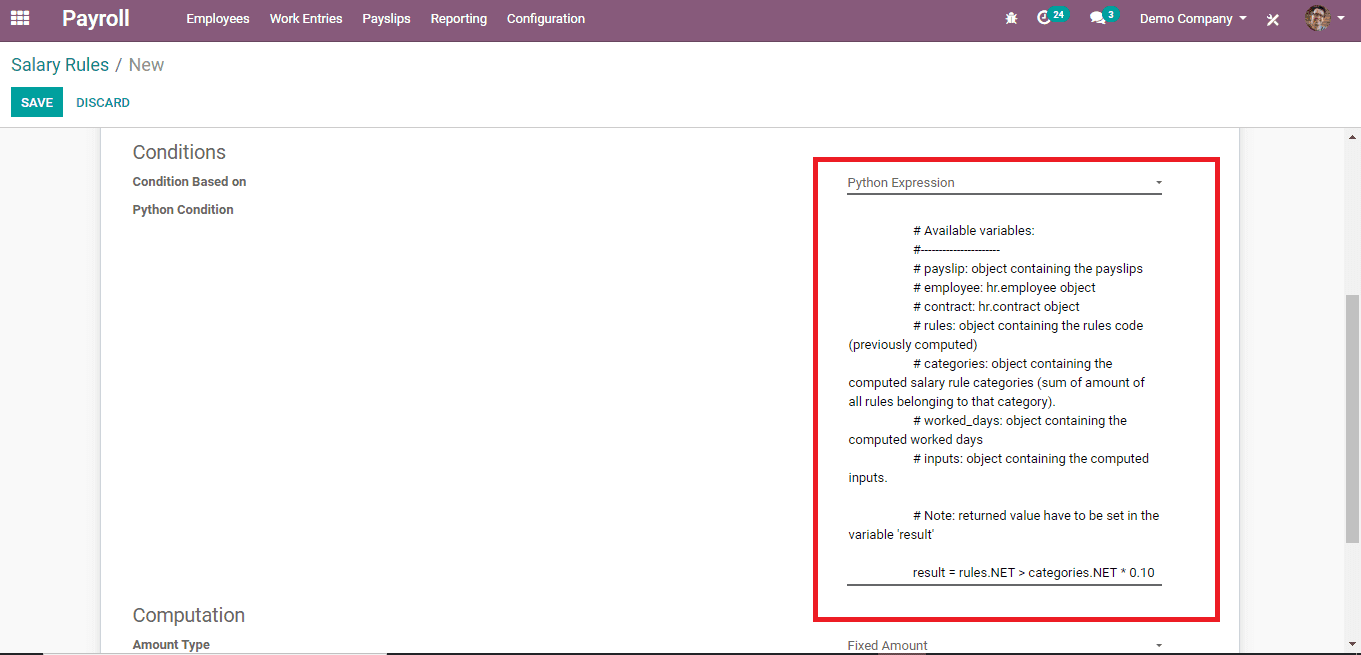Click the result = rules.NET expression line
Image resolution: width=1361 pixels, height=655 pixels.
click(1034, 573)
